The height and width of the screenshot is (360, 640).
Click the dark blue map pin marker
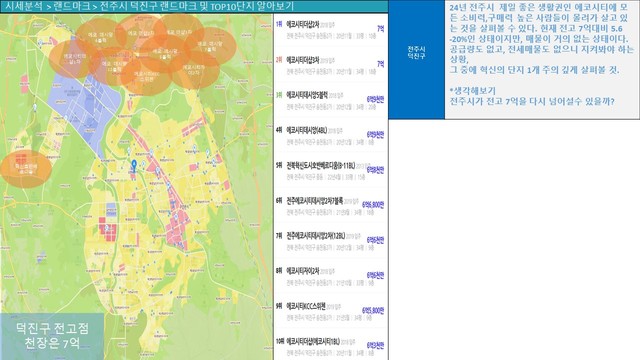(134, 166)
